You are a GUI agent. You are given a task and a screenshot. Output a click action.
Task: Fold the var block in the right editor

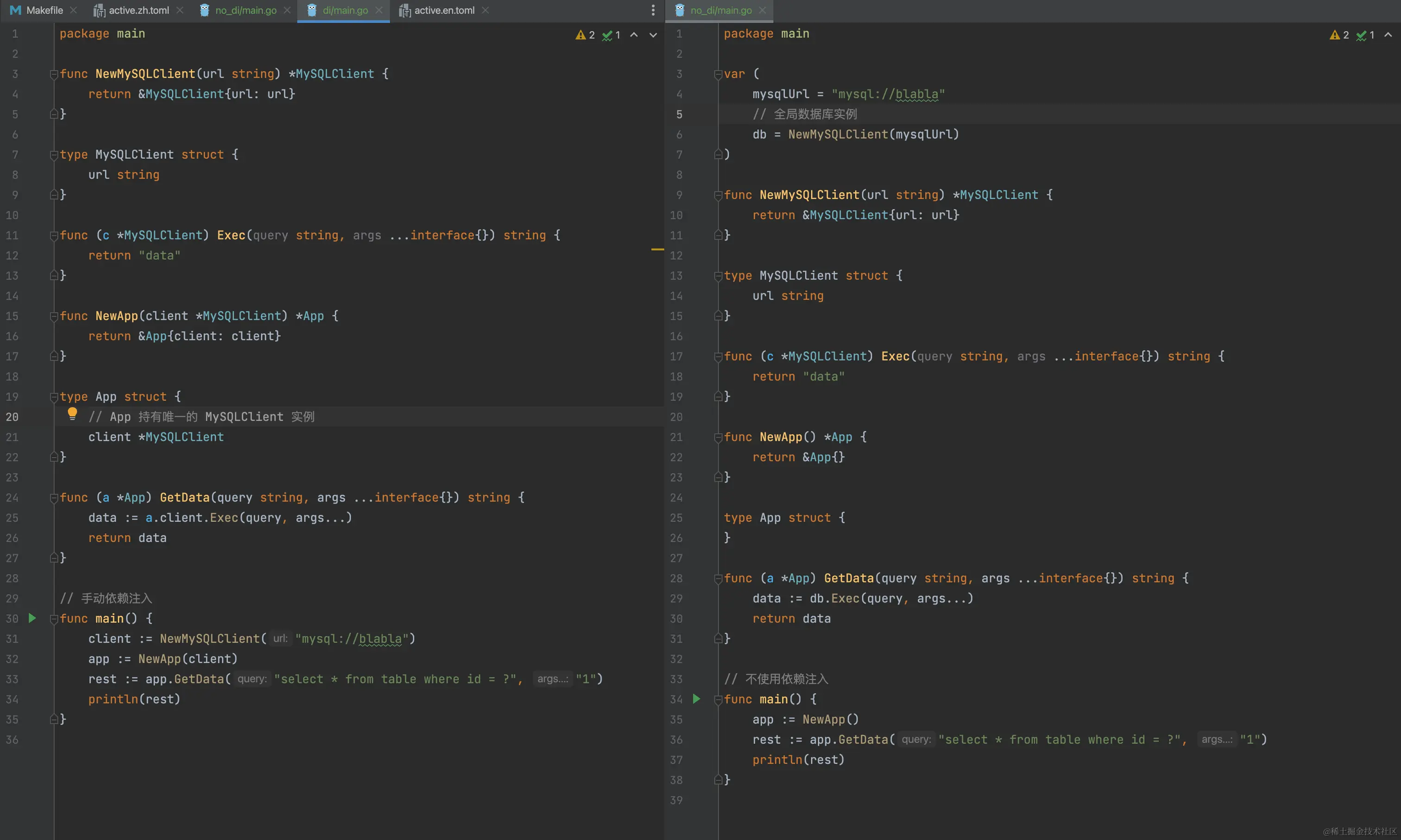pyautogui.click(x=718, y=74)
